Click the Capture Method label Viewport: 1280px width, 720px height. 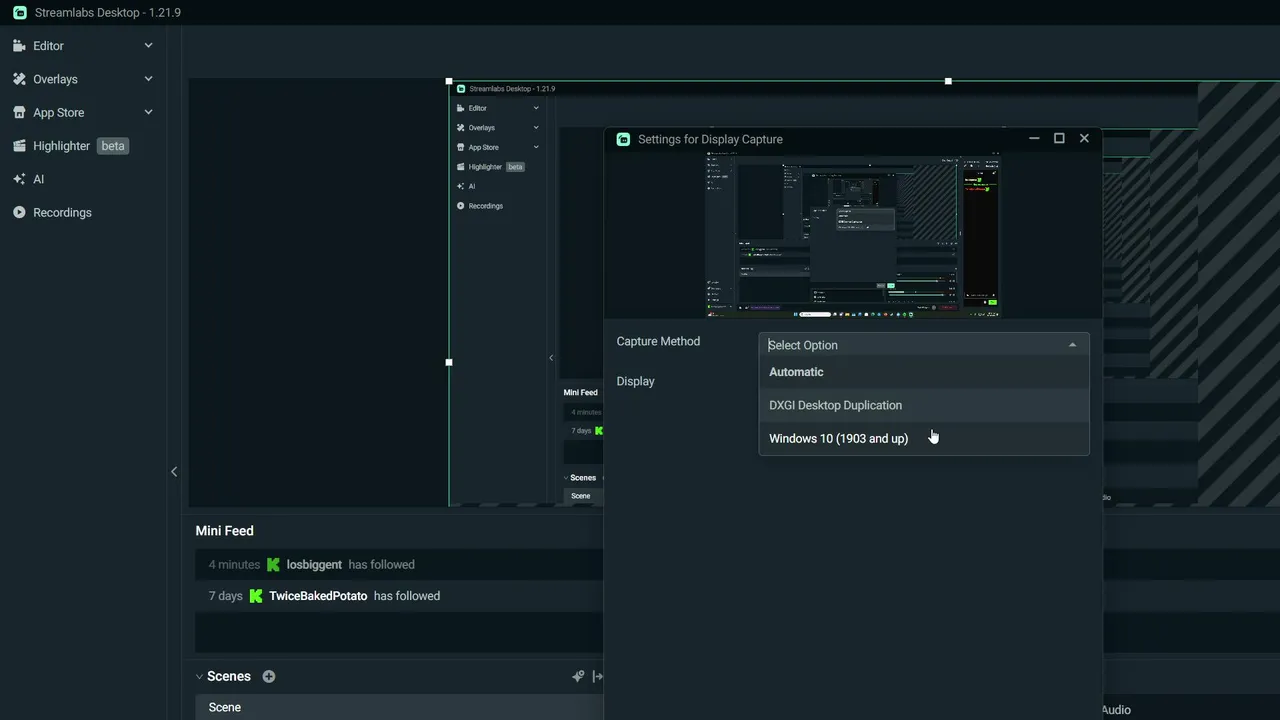(x=658, y=341)
